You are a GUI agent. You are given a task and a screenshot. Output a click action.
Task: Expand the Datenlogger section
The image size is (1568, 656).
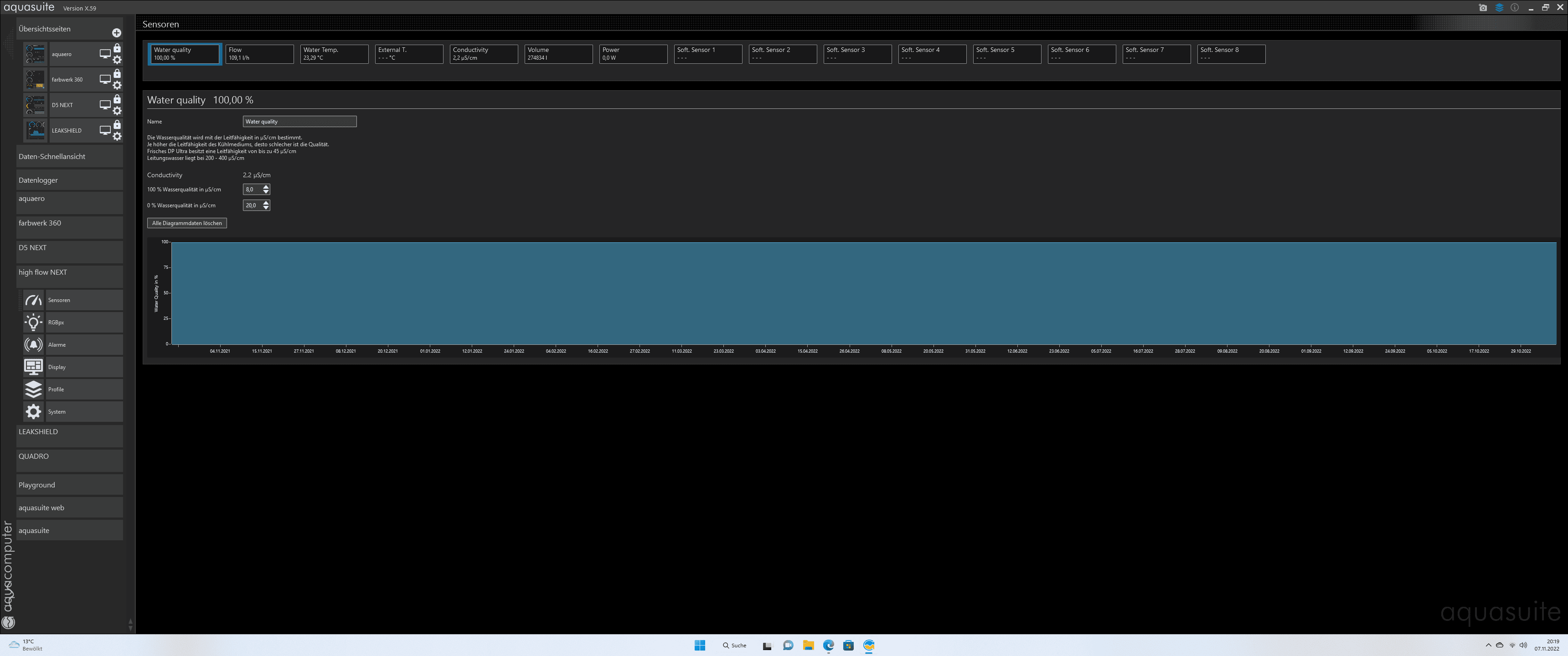(x=69, y=180)
